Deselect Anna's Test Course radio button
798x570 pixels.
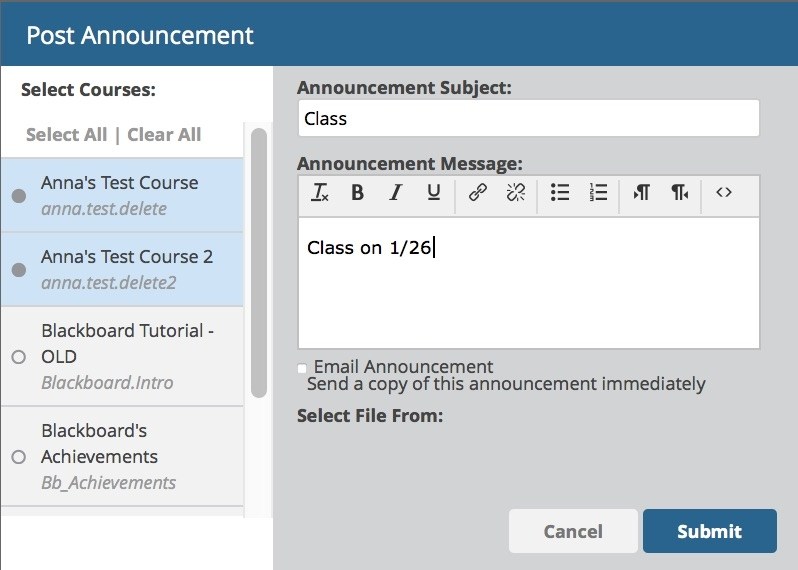pos(18,196)
